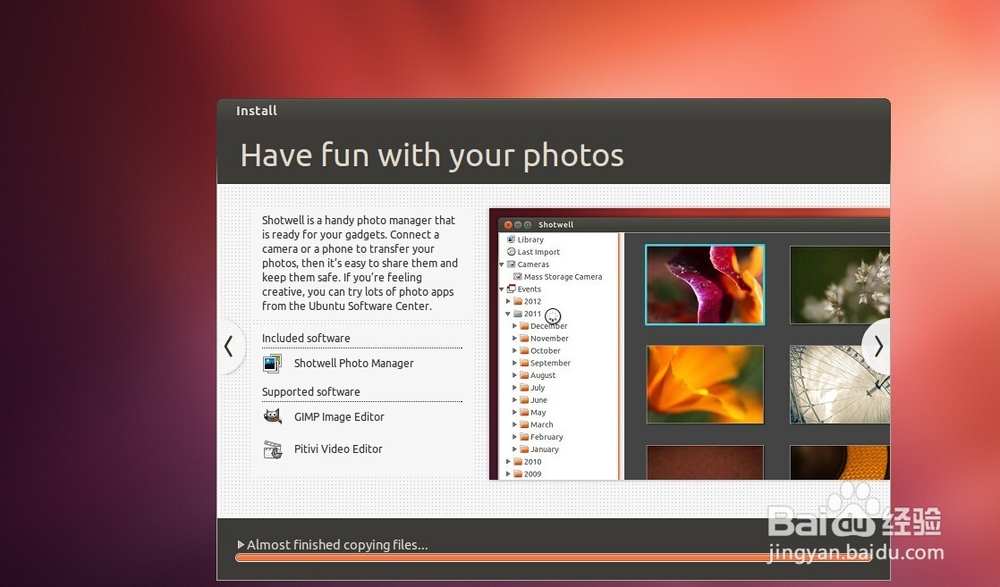1000x587 pixels.
Task: Click the right arrow to view next slide
Action: click(x=878, y=347)
